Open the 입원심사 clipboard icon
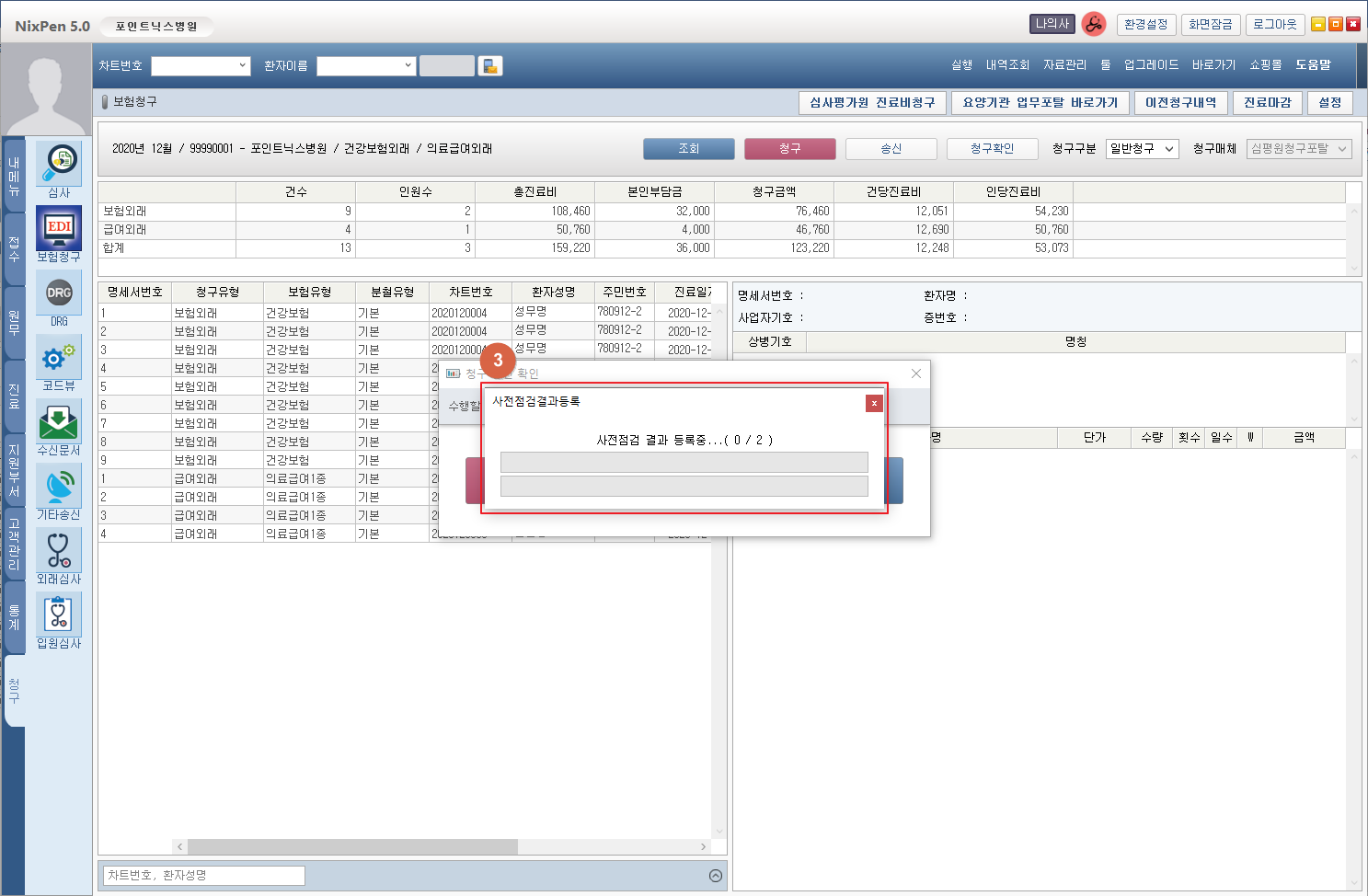 click(59, 615)
